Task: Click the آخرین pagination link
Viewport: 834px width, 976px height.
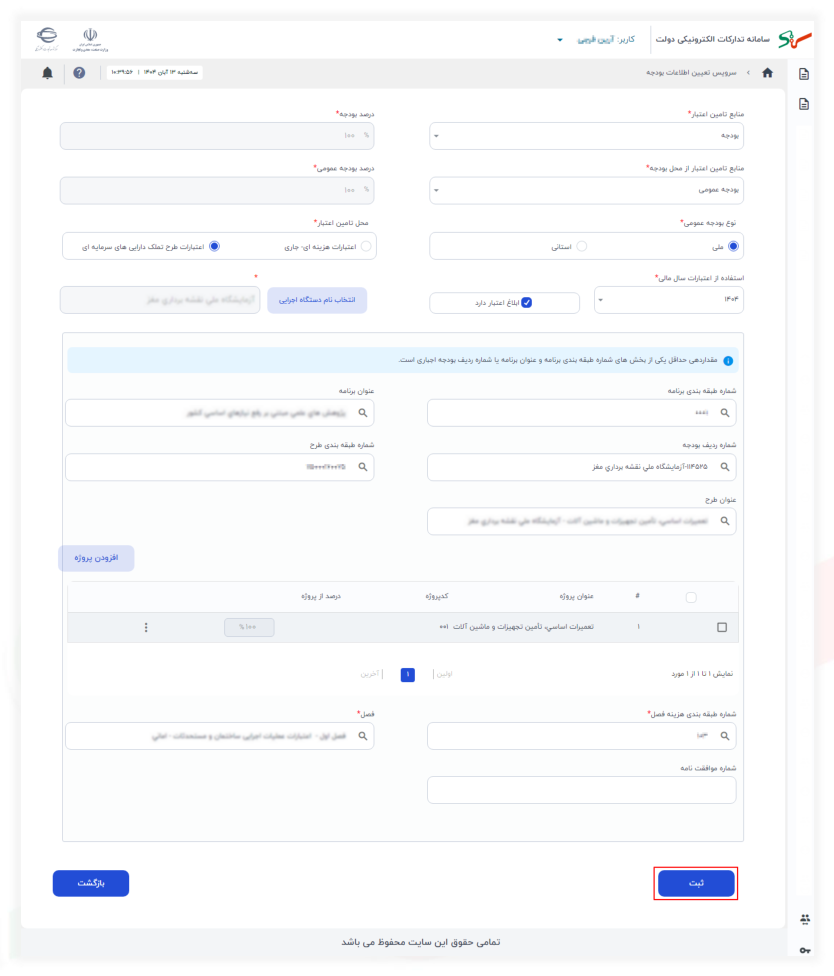Action: pyautogui.click(x=370, y=674)
